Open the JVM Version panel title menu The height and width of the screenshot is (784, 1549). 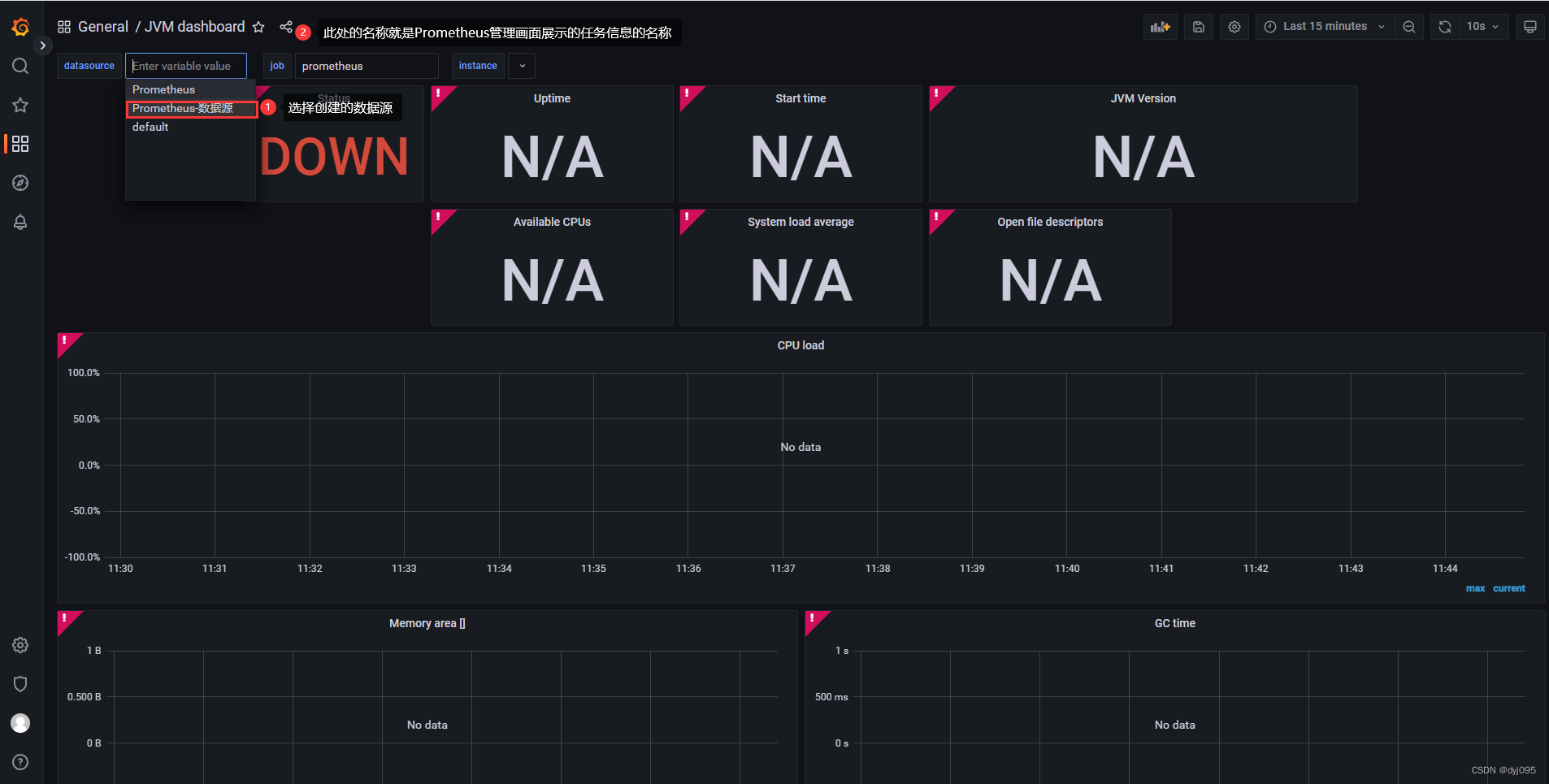1143,98
